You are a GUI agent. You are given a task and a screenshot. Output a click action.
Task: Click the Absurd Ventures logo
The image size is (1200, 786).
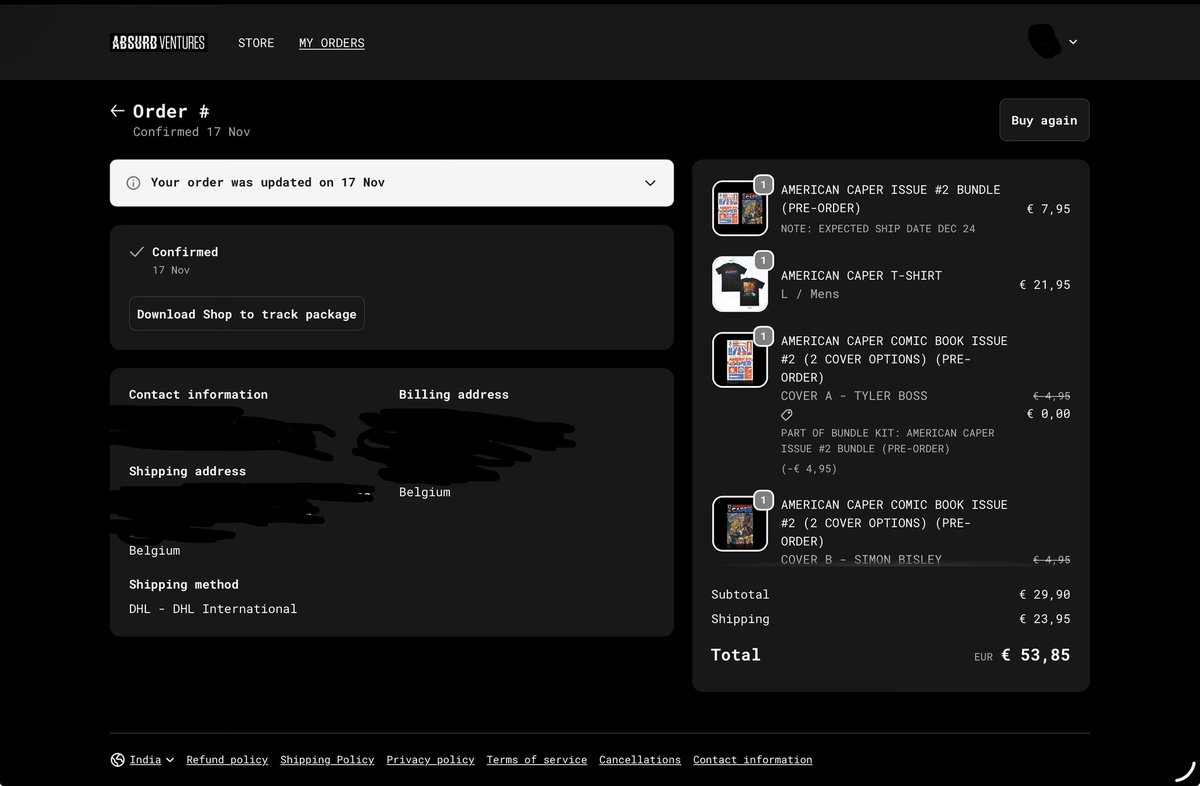(x=158, y=42)
